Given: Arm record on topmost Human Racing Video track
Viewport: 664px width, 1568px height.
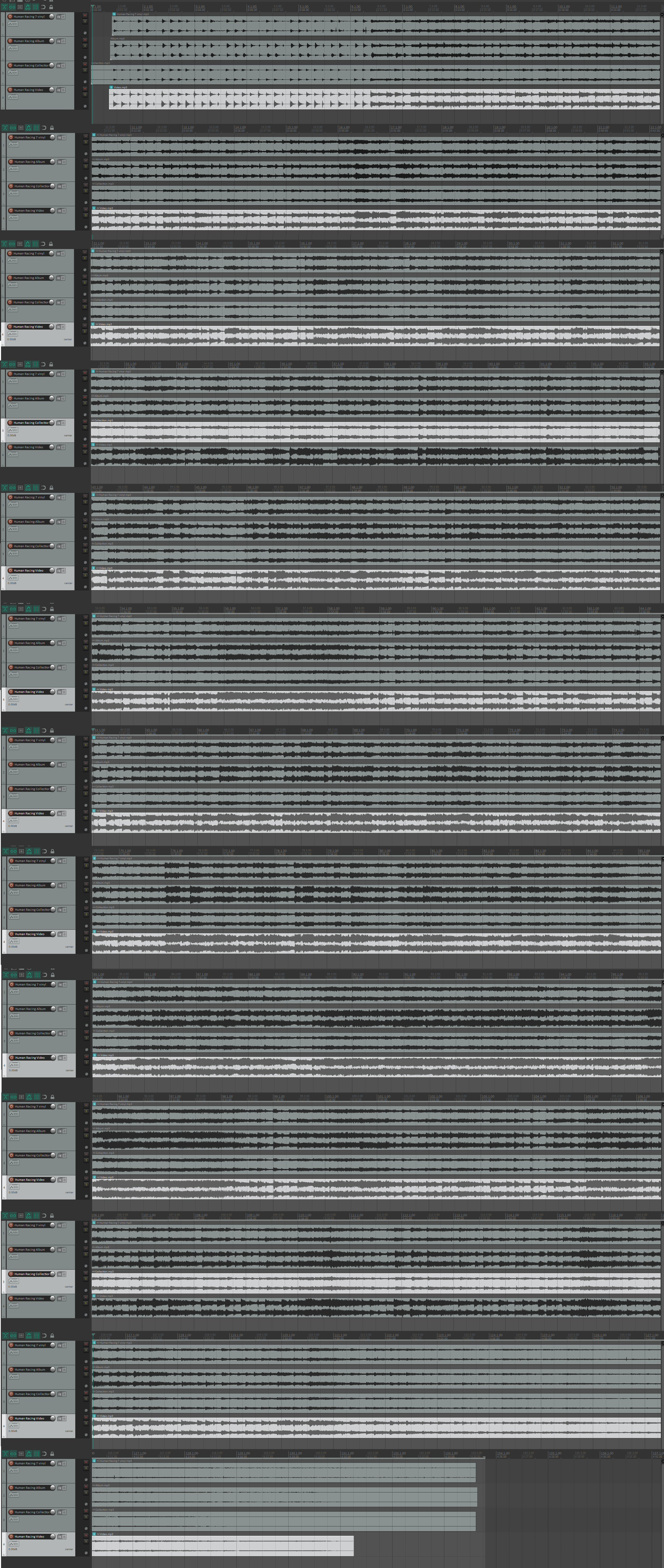Looking at the screenshot, I should (10, 90).
